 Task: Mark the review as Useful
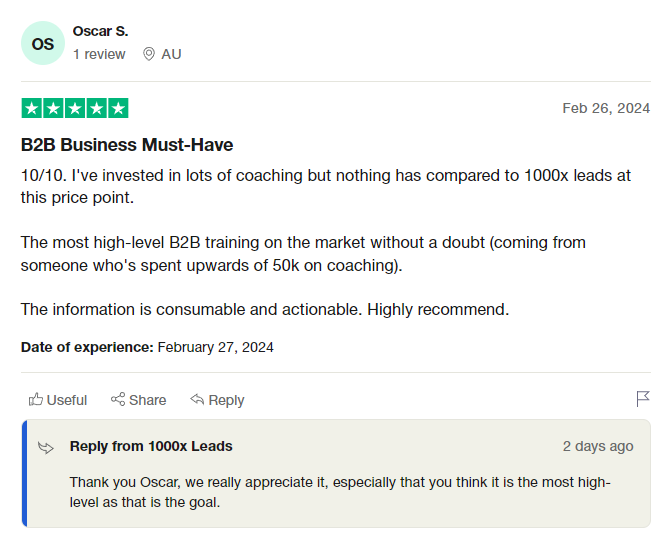(67, 400)
